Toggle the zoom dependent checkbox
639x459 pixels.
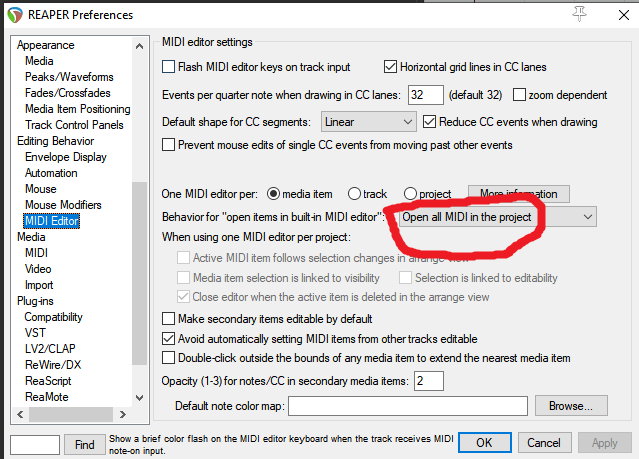click(519, 95)
